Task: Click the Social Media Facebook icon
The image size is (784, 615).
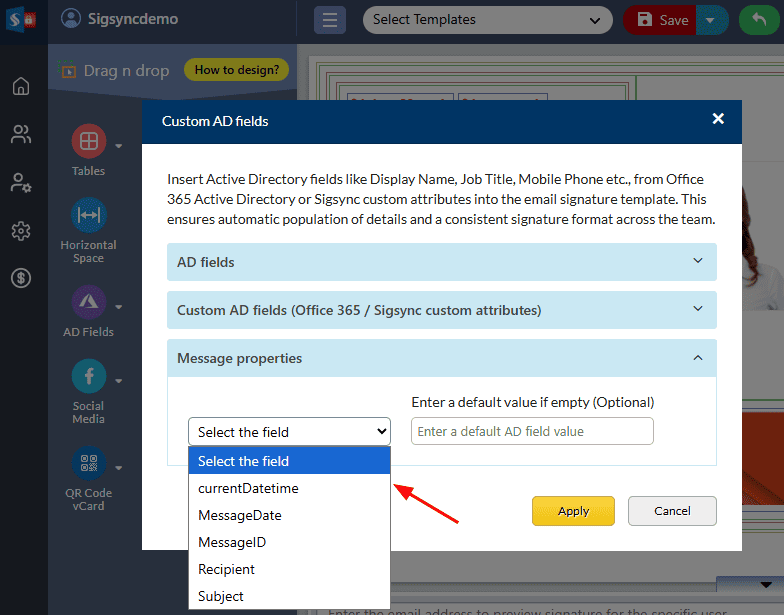Action: click(x=88, y=377)
